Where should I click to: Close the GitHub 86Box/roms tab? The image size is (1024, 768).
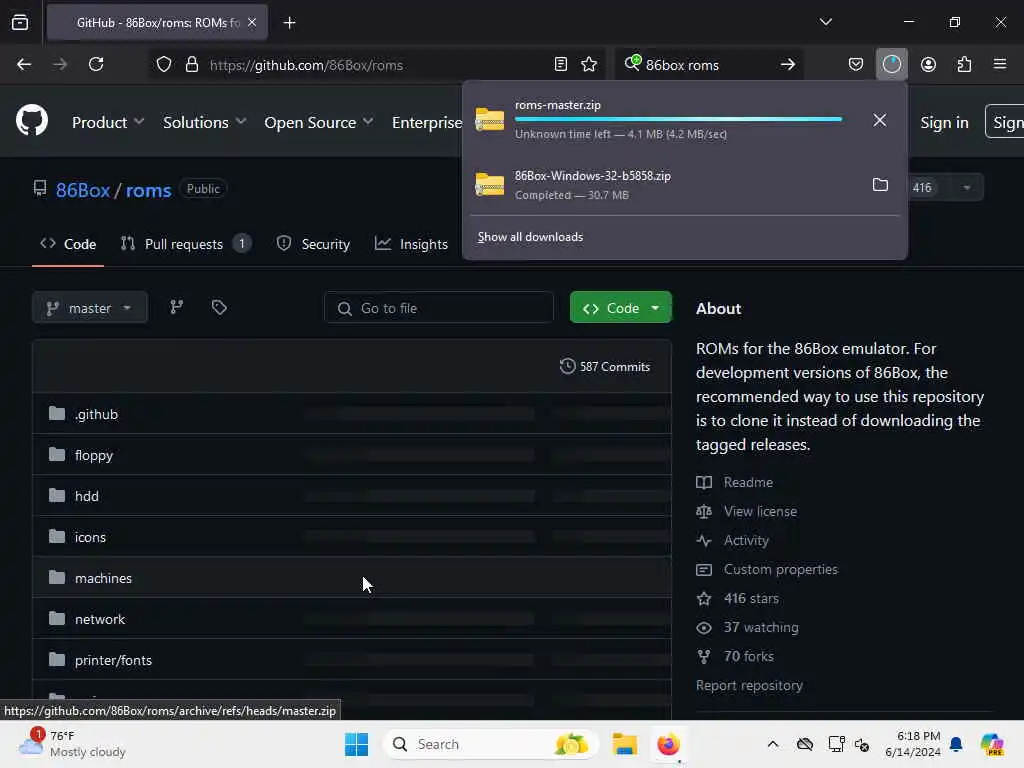pyautogui.click(x=252, y=23)
